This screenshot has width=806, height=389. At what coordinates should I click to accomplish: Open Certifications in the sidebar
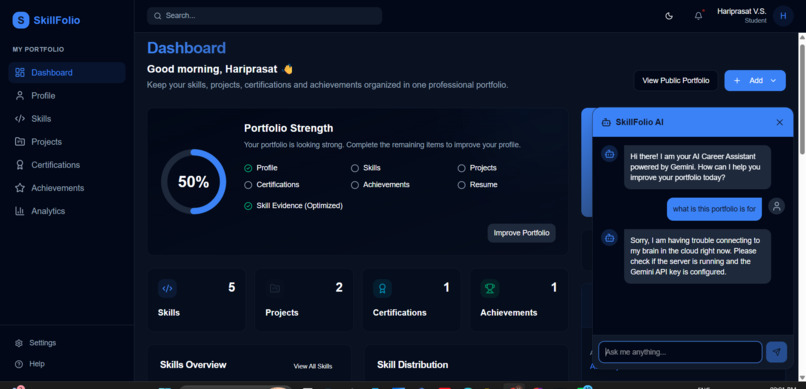click(67, 165)
